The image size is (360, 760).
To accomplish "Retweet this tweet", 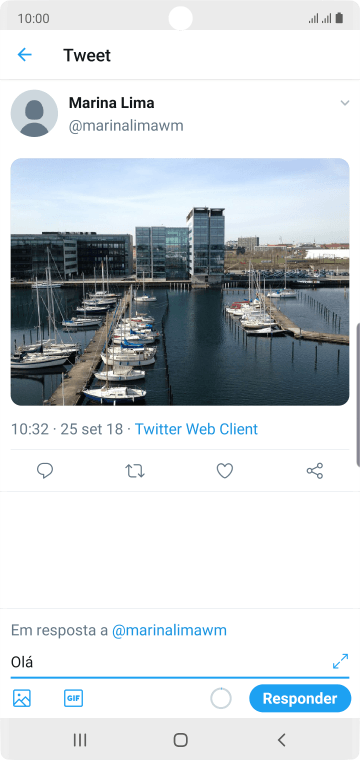I will click(135, 471).
